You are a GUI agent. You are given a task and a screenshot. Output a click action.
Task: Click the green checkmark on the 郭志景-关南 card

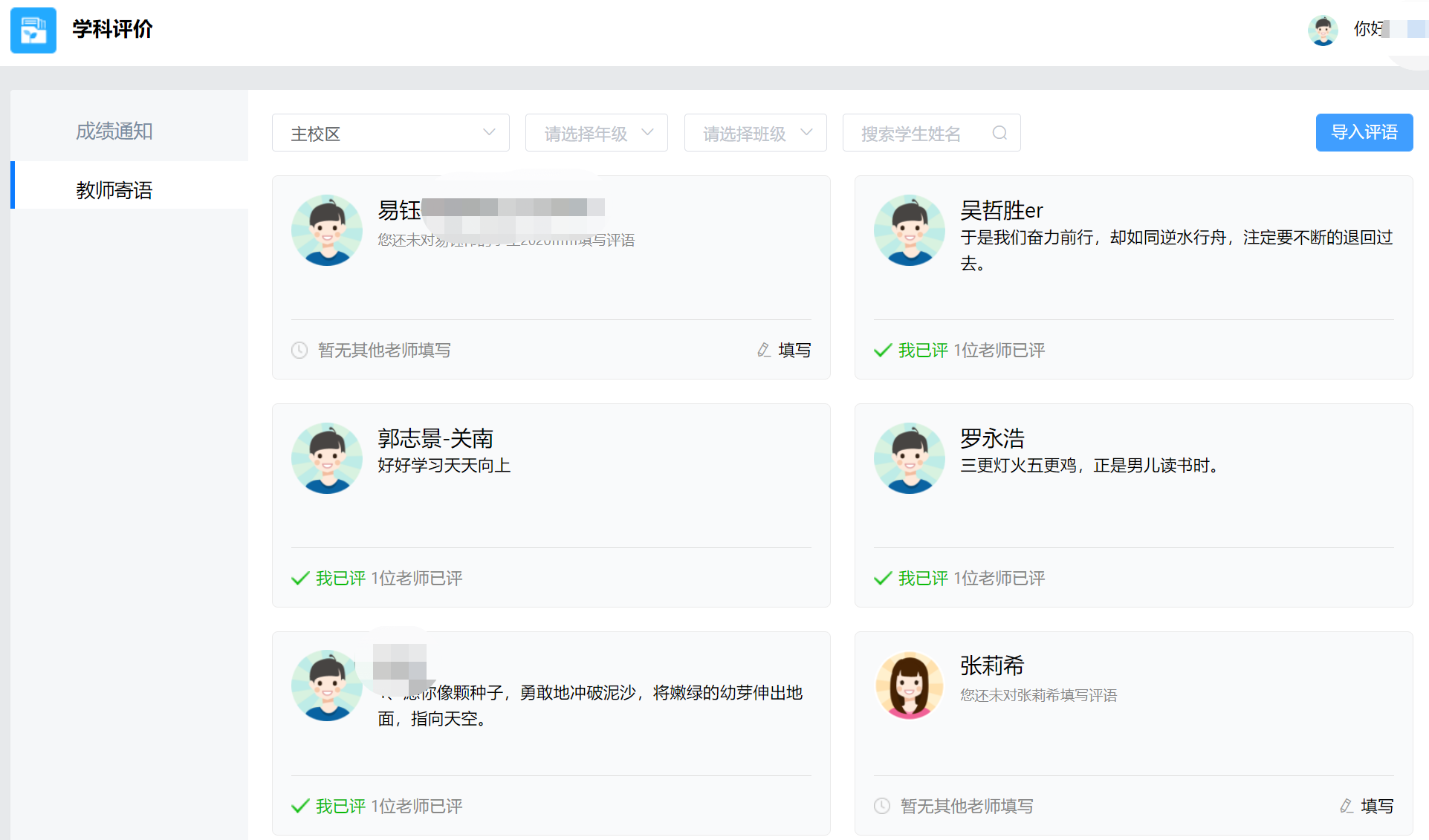300,578
